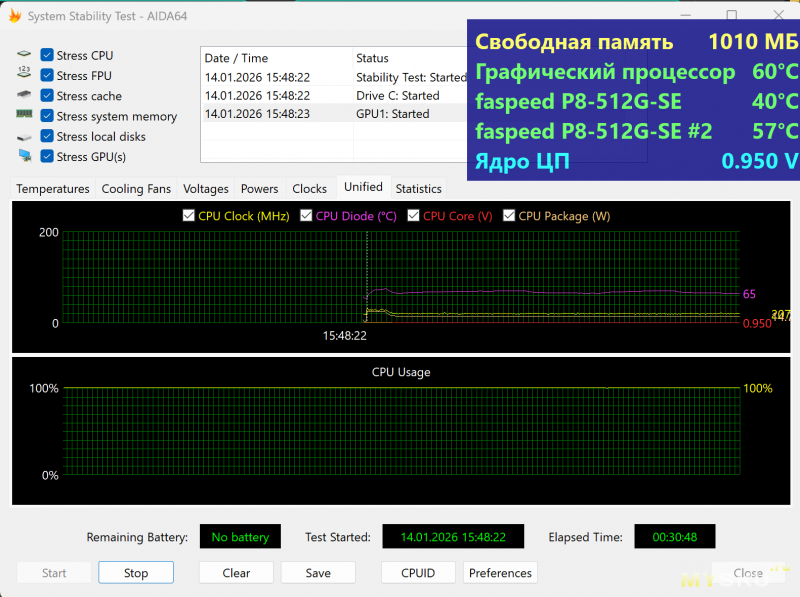
Task: Uncheck the Stress CPU checkbox
Action: [47, 55]
